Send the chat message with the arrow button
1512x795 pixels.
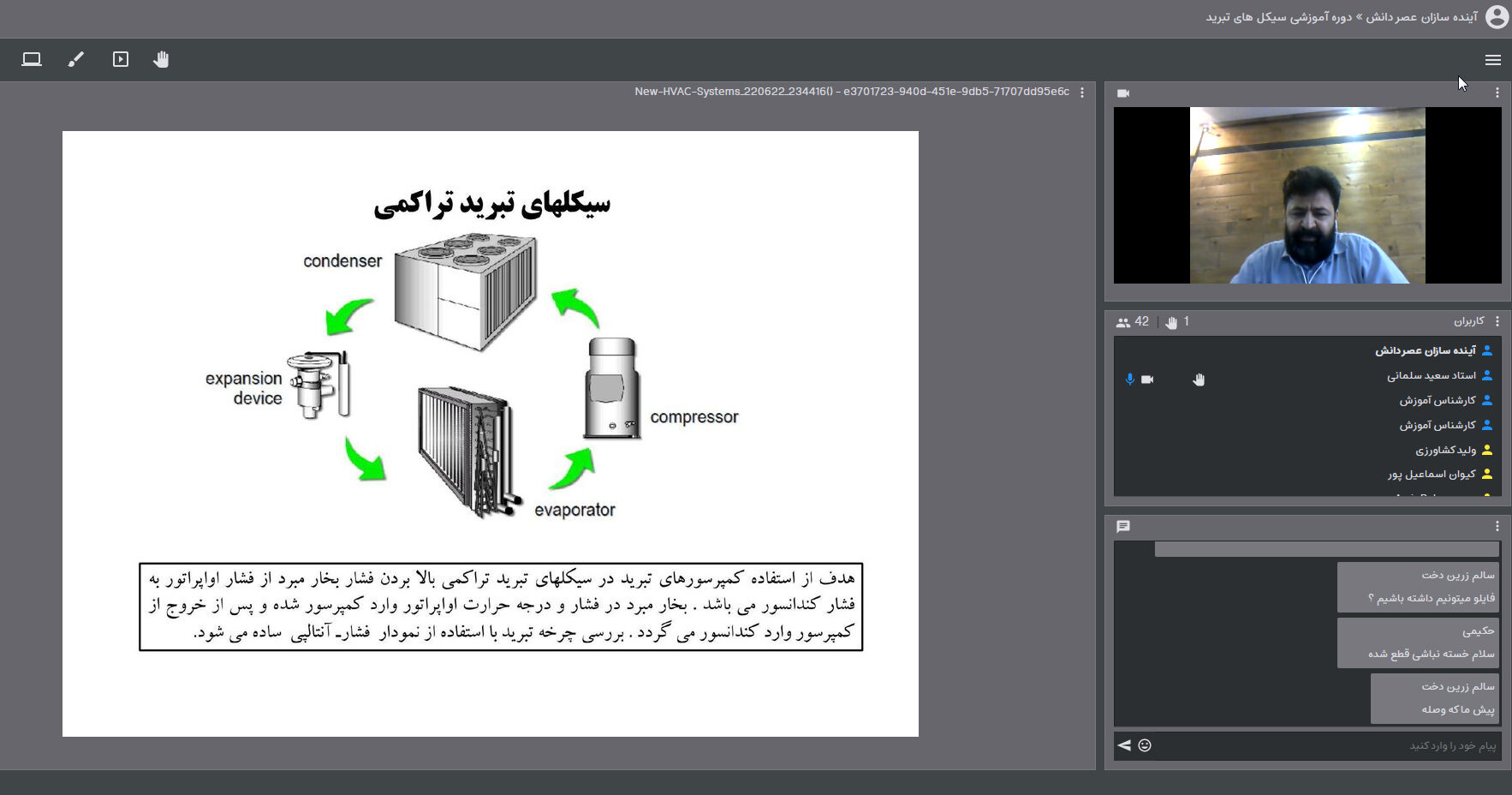(x=1124, y=745)
